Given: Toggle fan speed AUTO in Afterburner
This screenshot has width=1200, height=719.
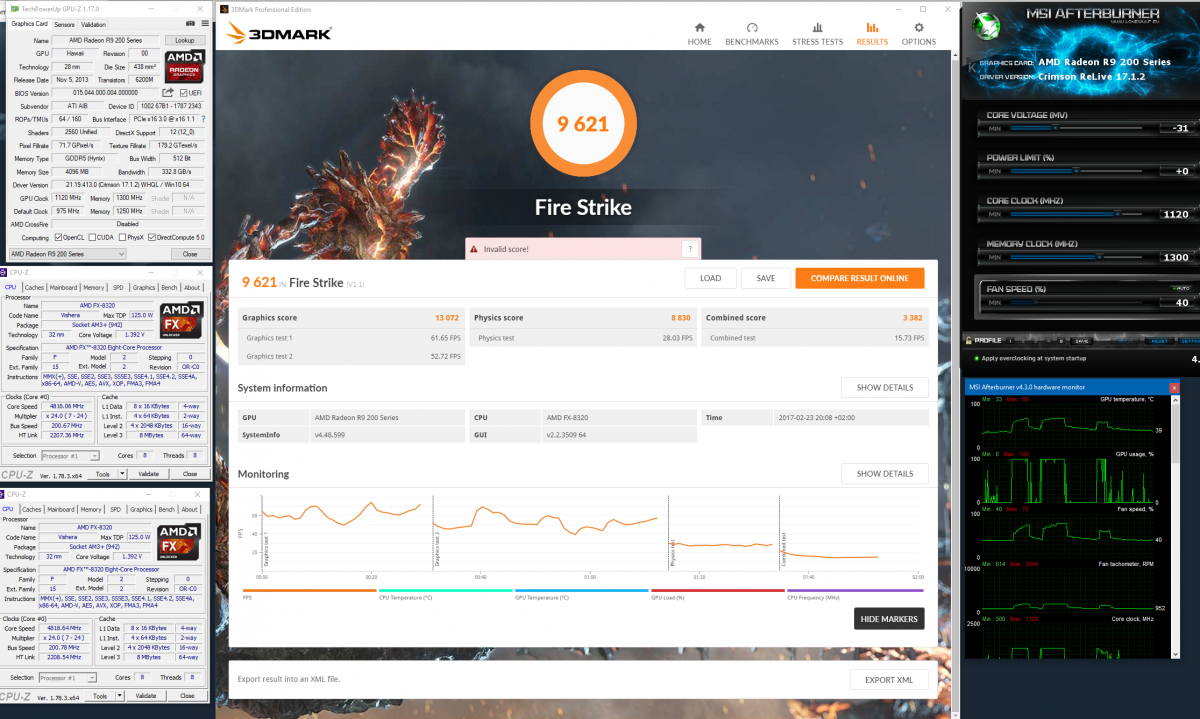Looking at the screenshot, I should pyautogui.click(x=1182, y=288).
